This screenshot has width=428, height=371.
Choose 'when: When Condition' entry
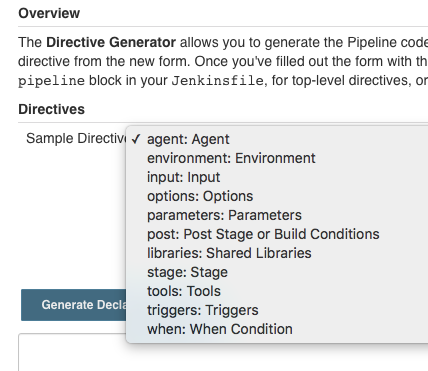click(277, 329)
